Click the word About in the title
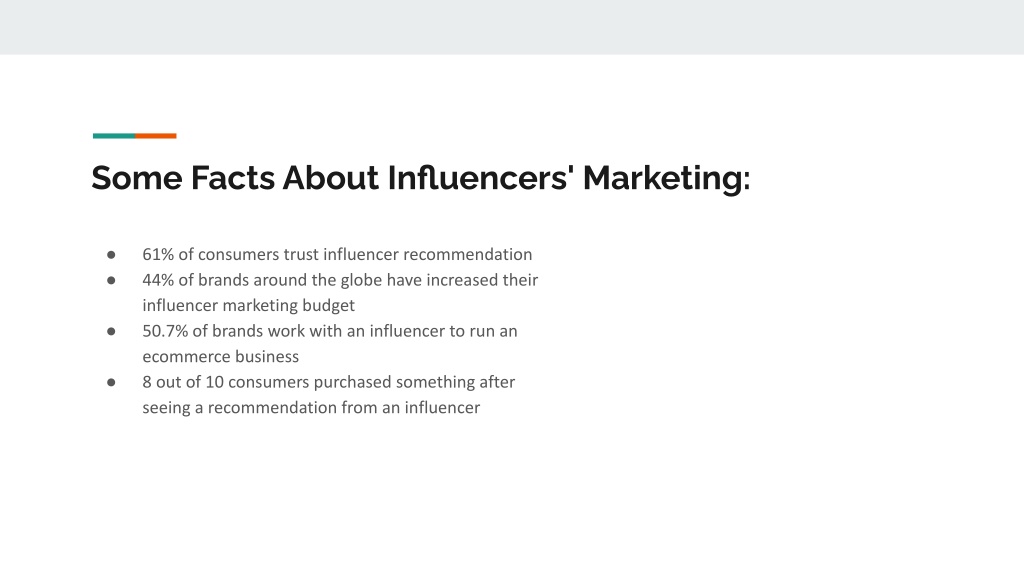This screenshot has height=576, width=1024. 330,178
